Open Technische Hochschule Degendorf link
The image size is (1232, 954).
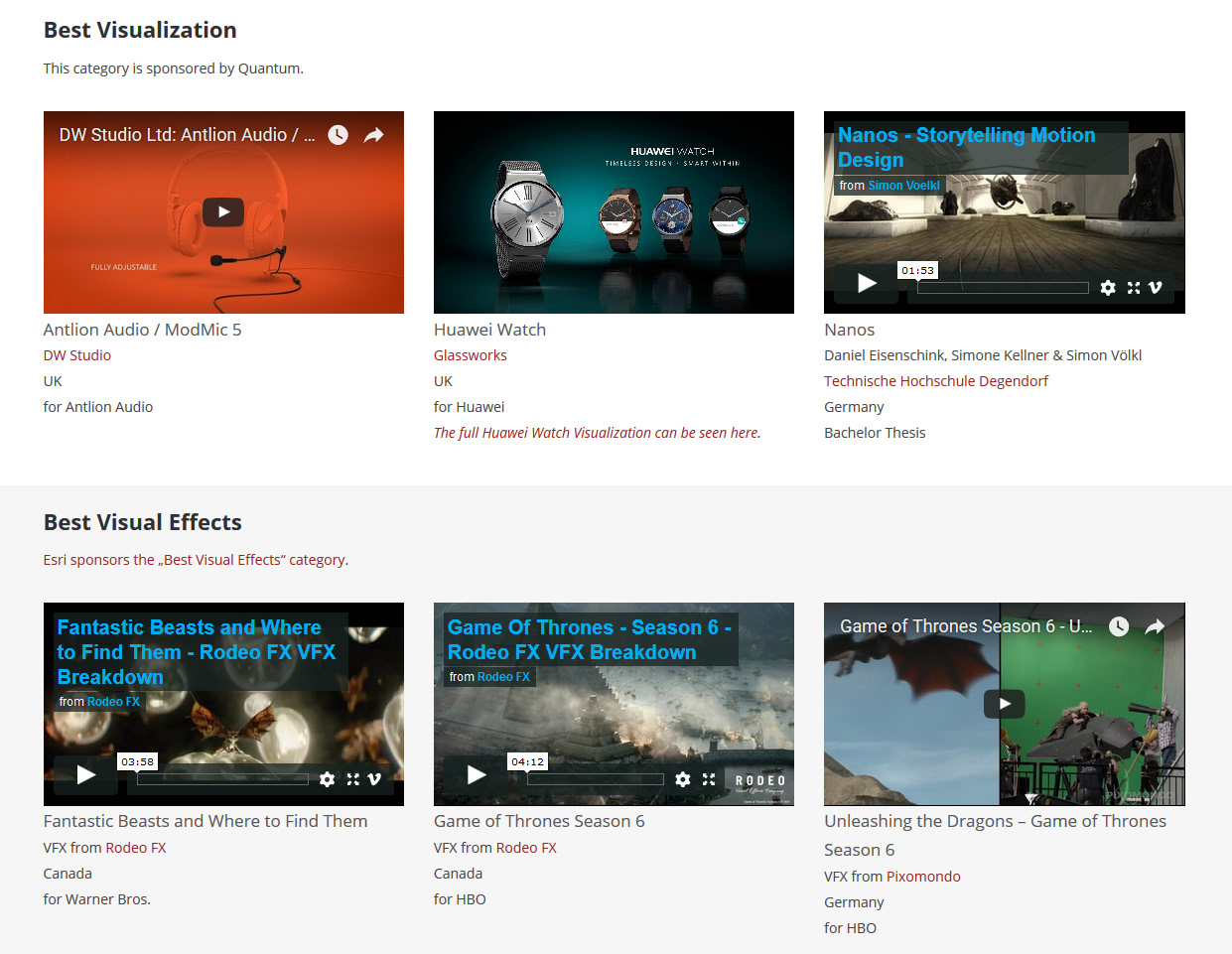[x=936, y=381]
